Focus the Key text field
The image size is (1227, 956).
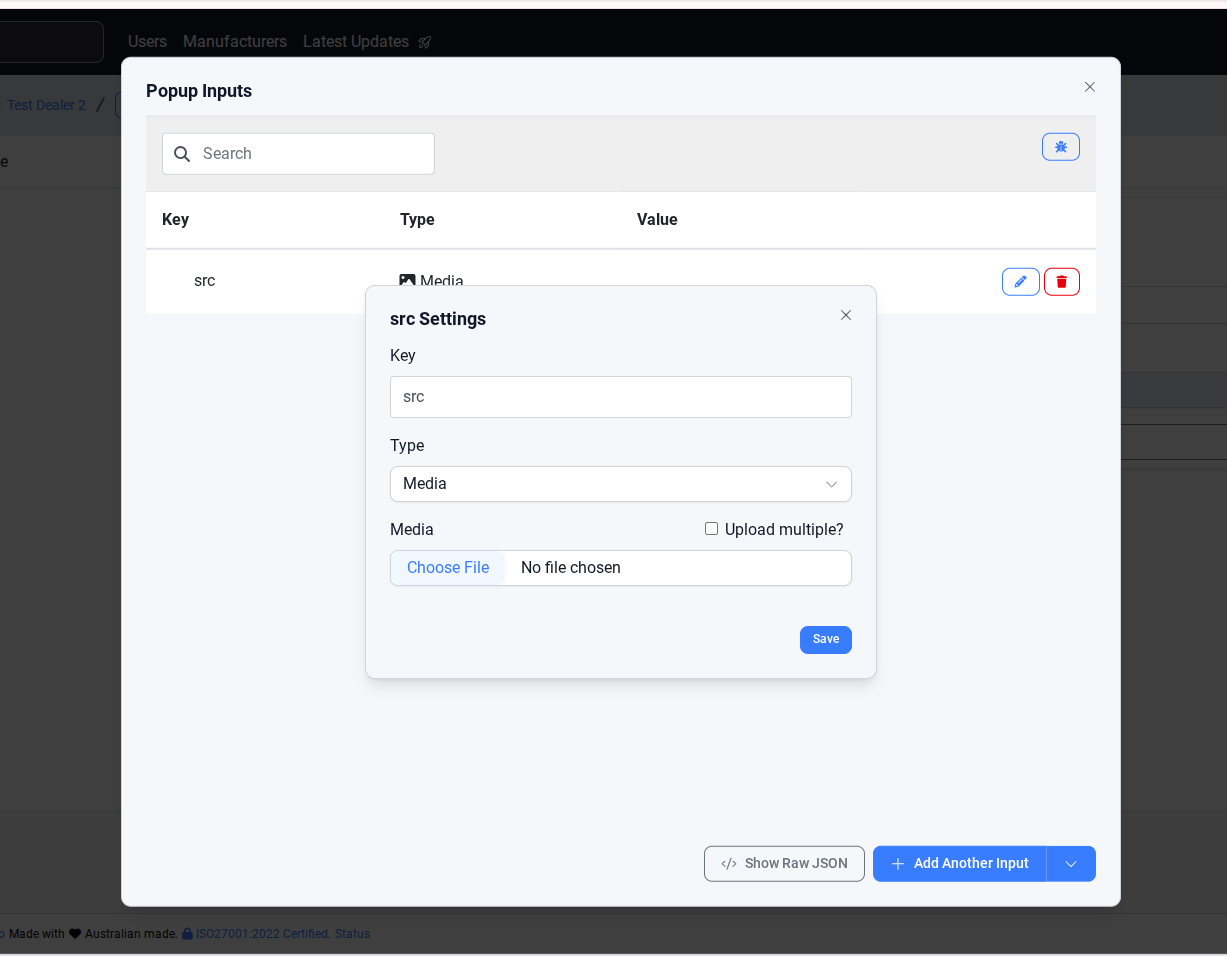click(x=620, y=397)
